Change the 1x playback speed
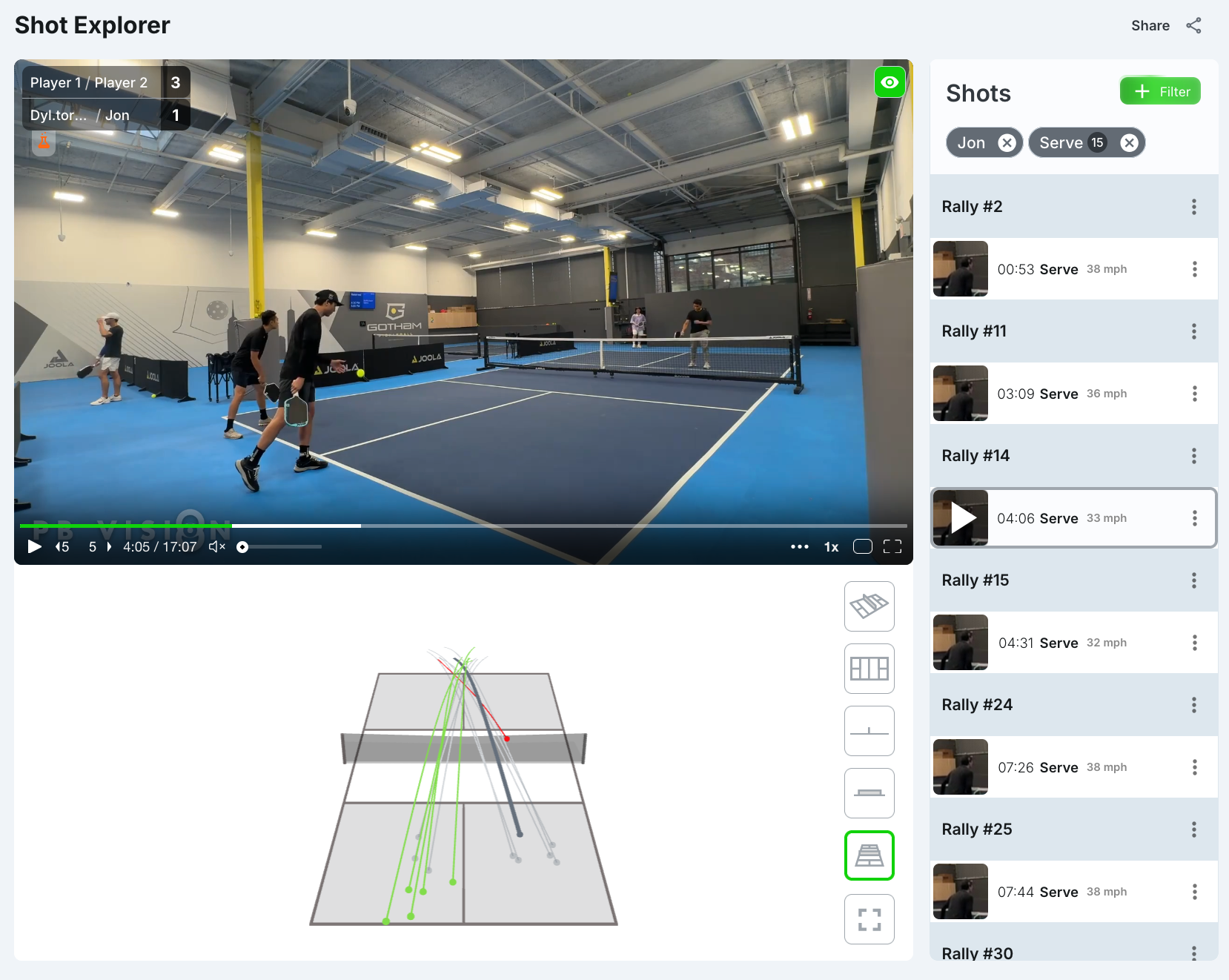This screenshot has width=1229, height=980. 831,546
